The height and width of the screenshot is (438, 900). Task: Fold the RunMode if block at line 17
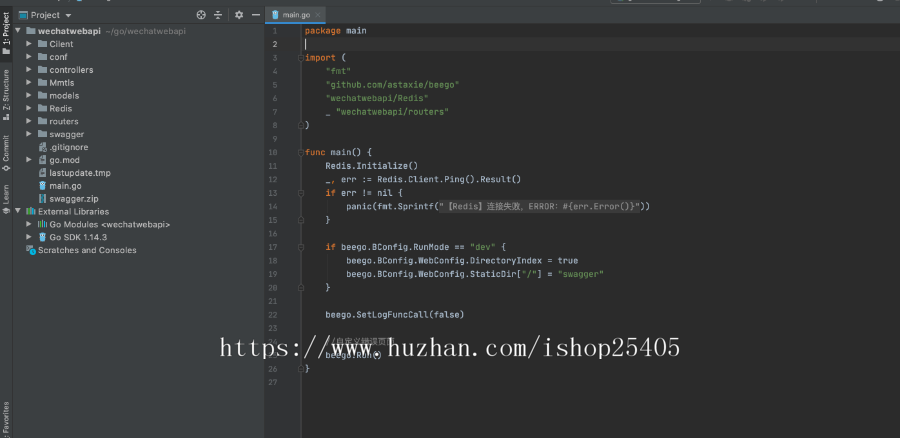[300, 247]
